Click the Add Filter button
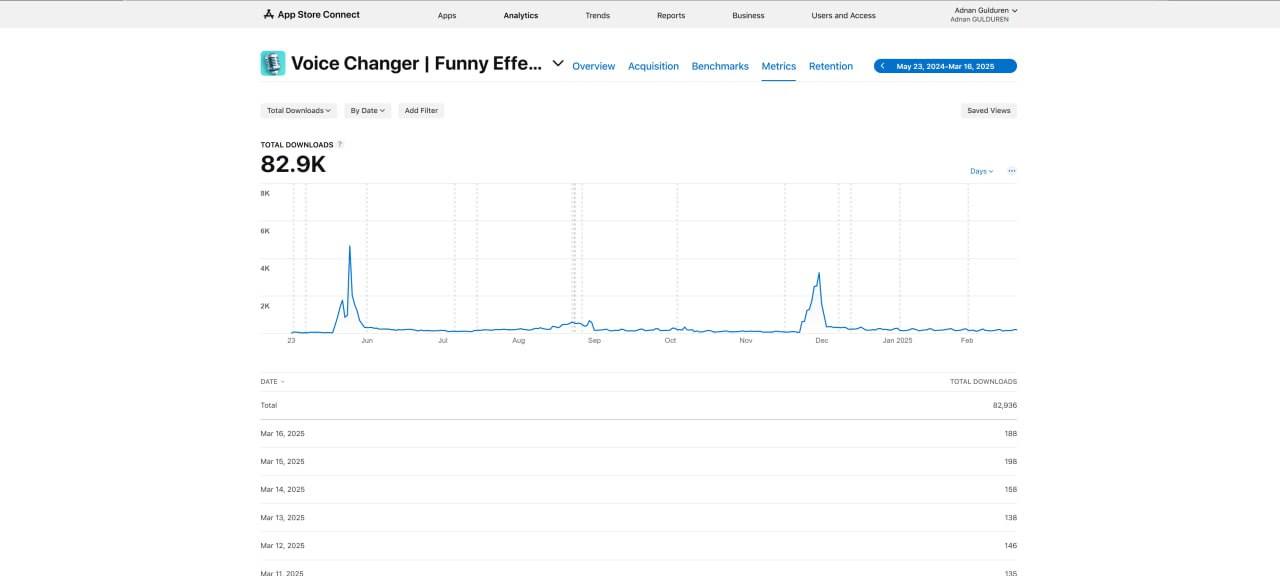The width and height of the screenshot is (1280, 576). [421, 111]
